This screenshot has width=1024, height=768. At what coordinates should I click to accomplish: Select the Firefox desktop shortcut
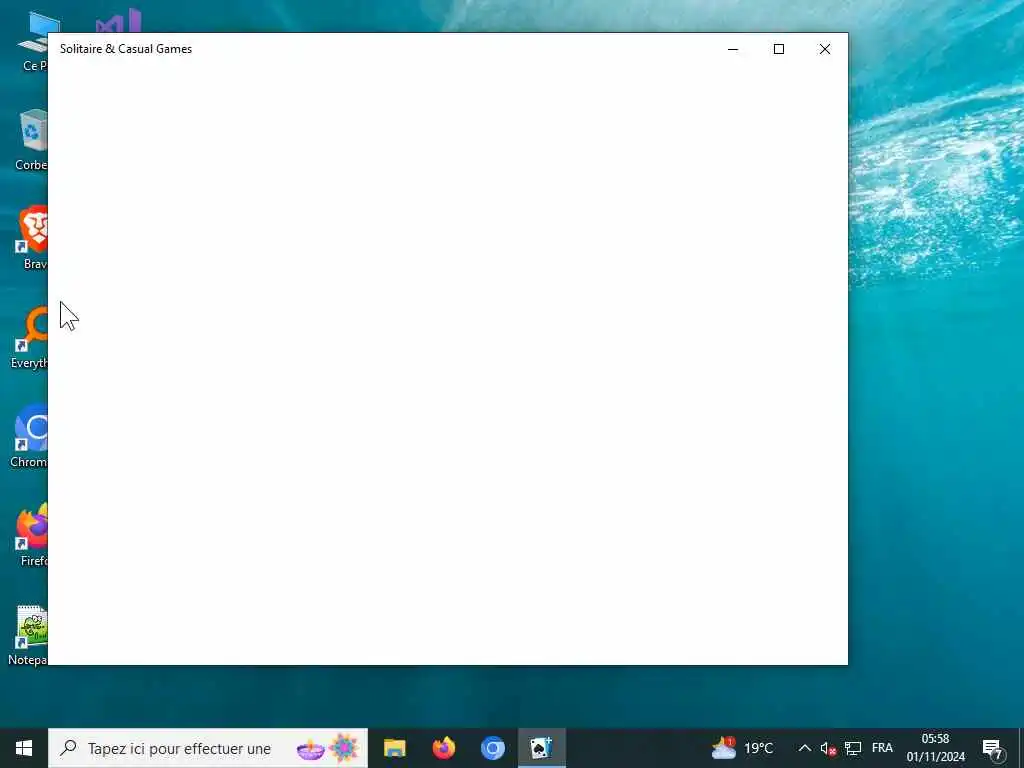tap(32, 535)
